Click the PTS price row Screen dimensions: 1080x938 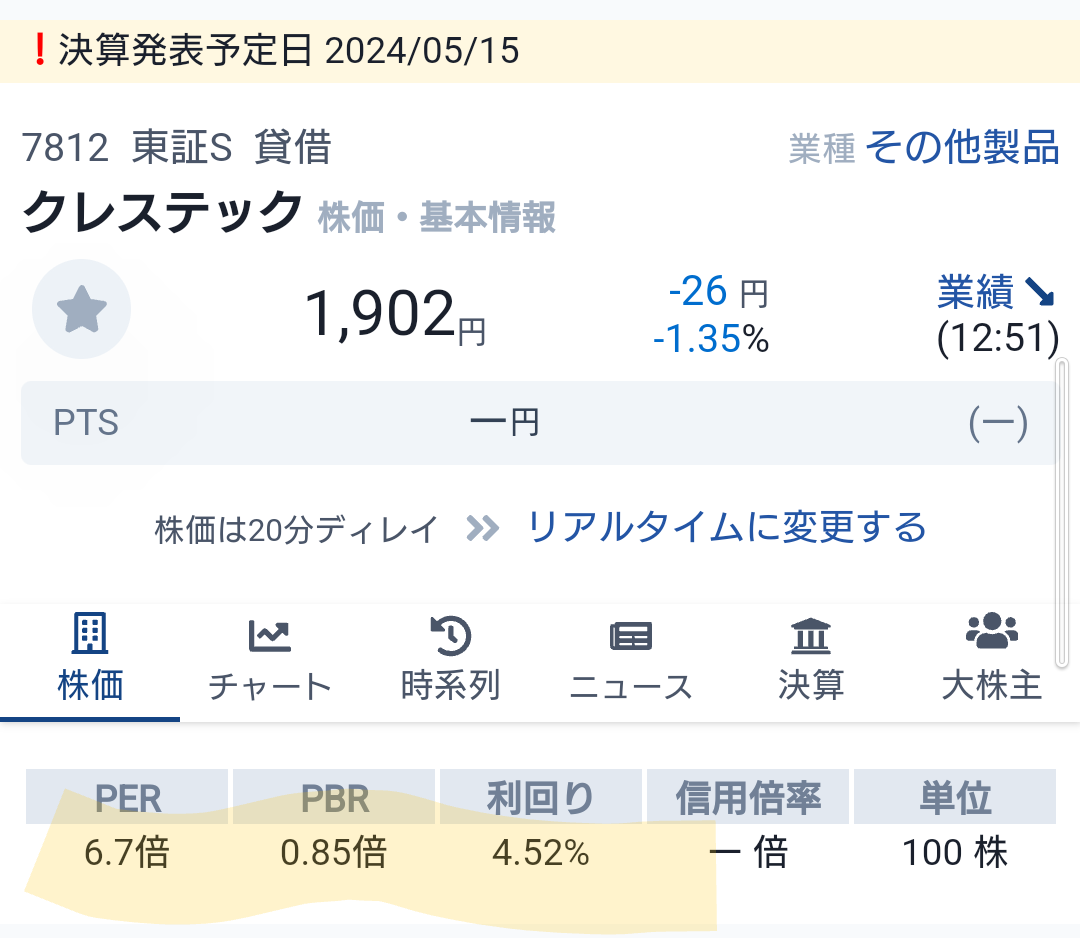540,423
